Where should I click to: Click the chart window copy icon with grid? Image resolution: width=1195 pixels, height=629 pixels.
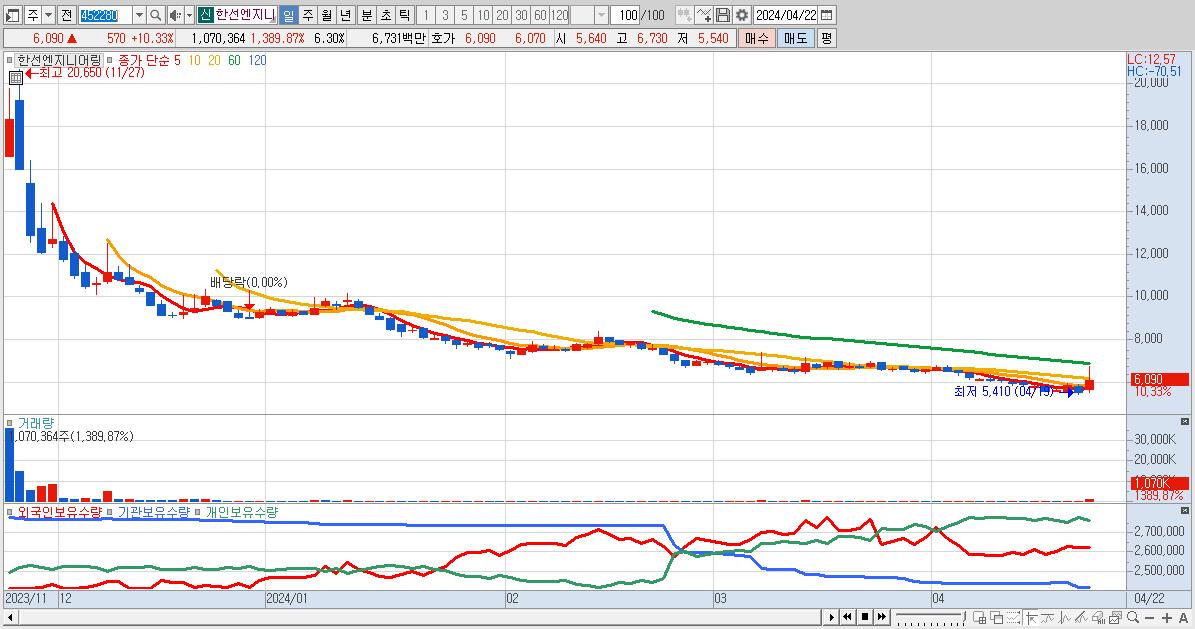click(979, 617)
